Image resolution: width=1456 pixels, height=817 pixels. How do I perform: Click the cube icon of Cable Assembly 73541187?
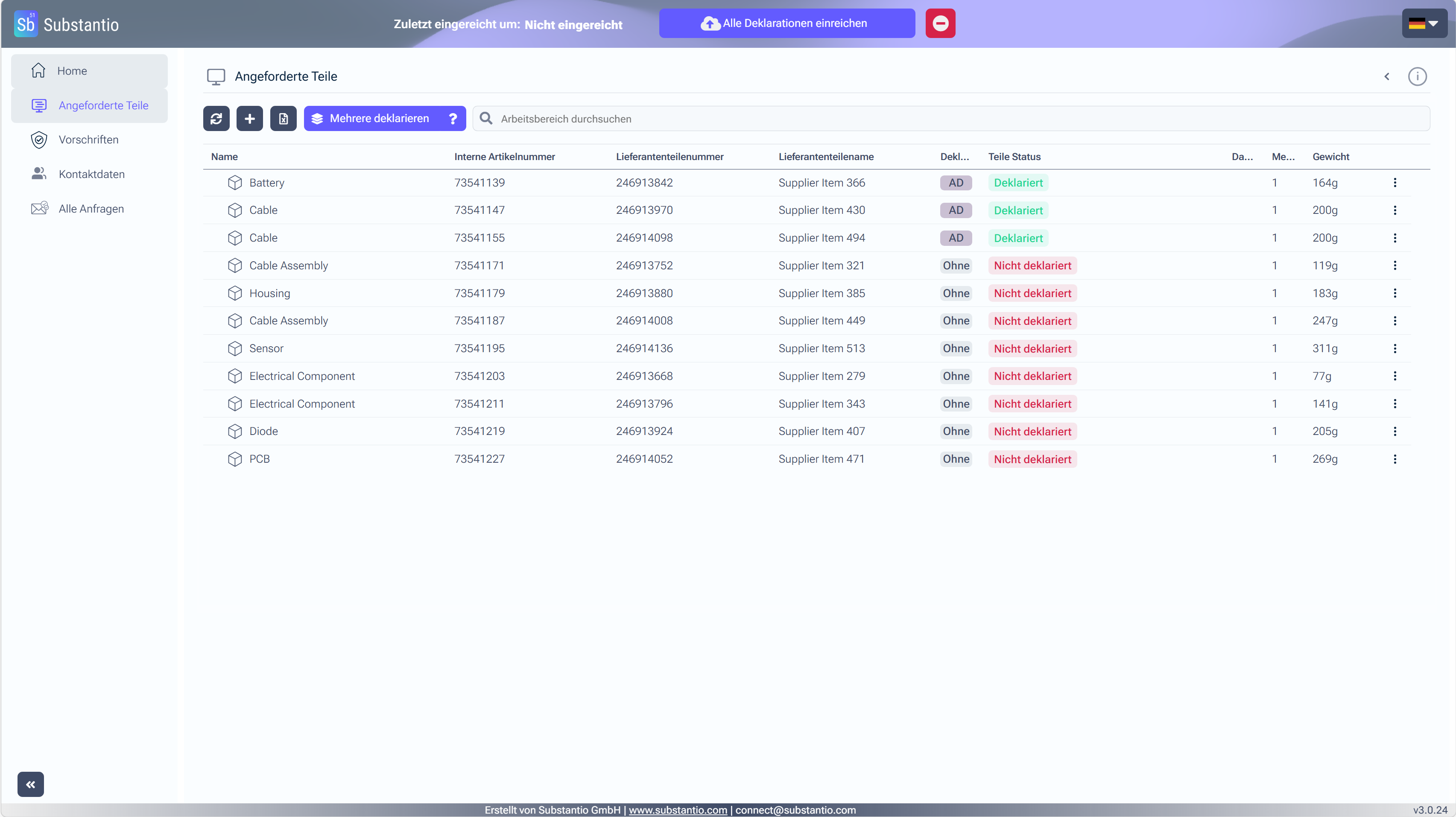[x=234, y=321]
